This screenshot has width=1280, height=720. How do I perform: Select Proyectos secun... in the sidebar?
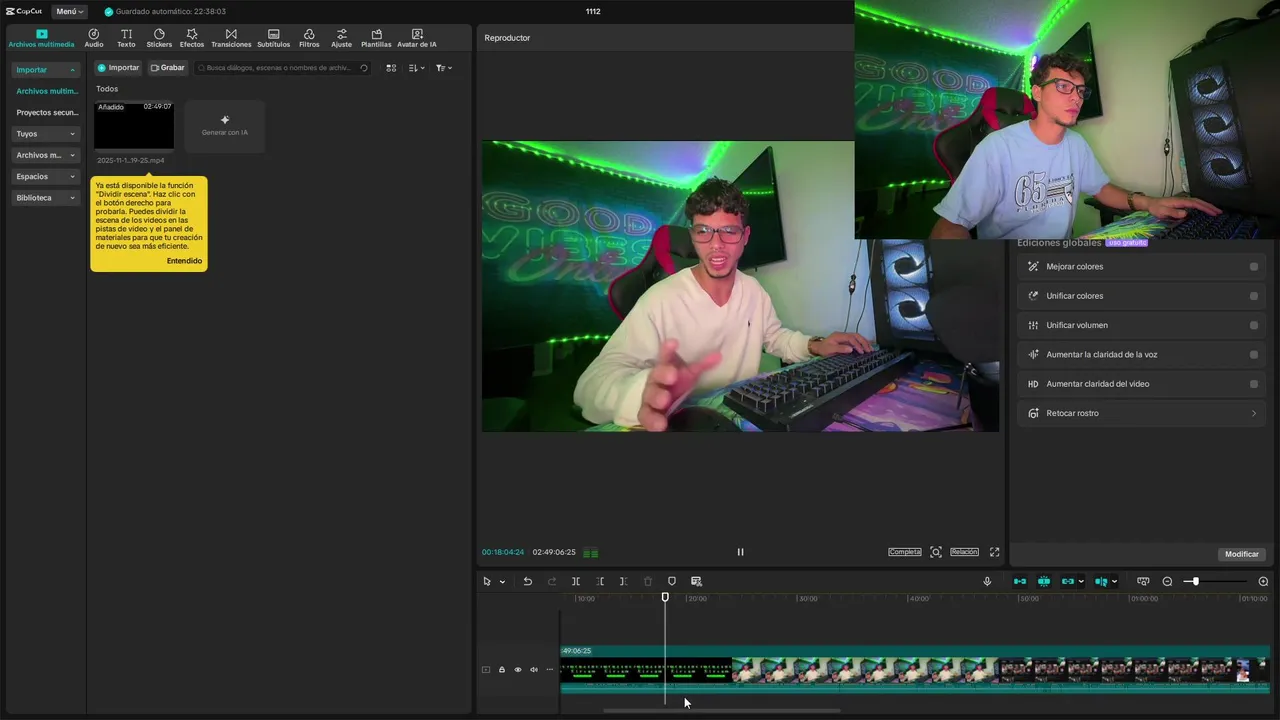[x=47, y=113]
